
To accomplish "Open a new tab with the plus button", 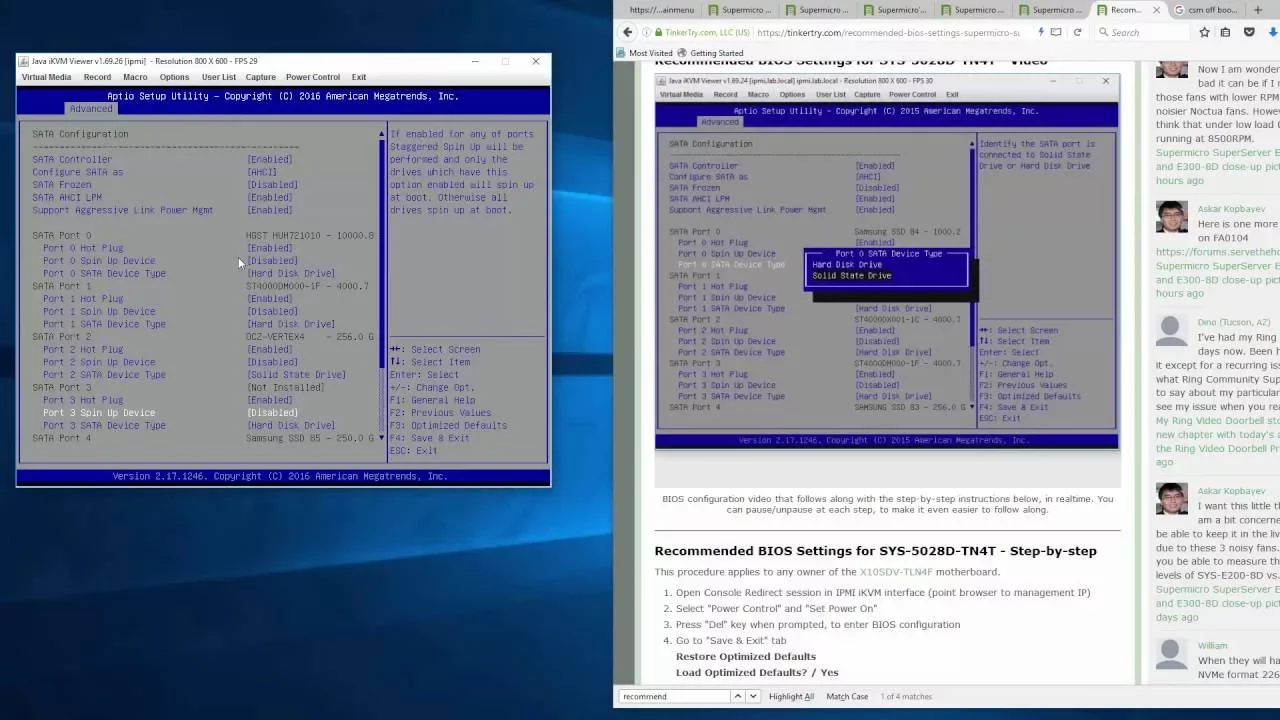I will point(1258,10).
